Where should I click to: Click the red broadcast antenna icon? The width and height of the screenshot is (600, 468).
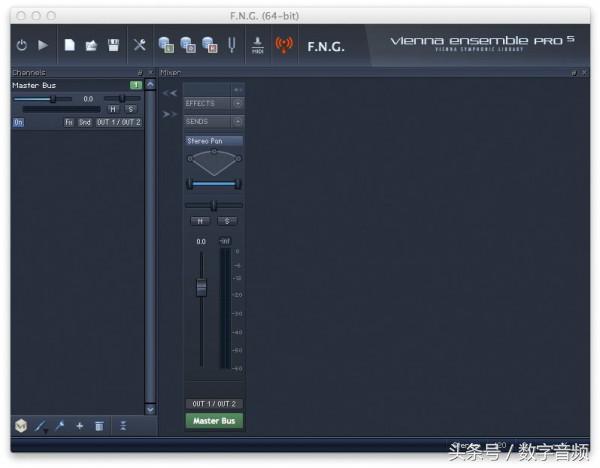pyautogui.click(x=284, y=45)
